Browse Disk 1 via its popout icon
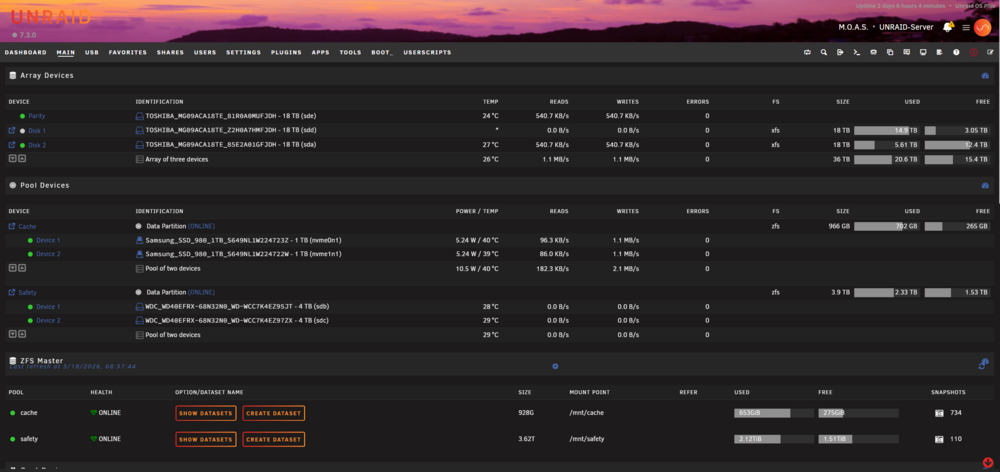The height and width of the screenshot is (472, 1000). pyautogui.click(x=11, y=130)
